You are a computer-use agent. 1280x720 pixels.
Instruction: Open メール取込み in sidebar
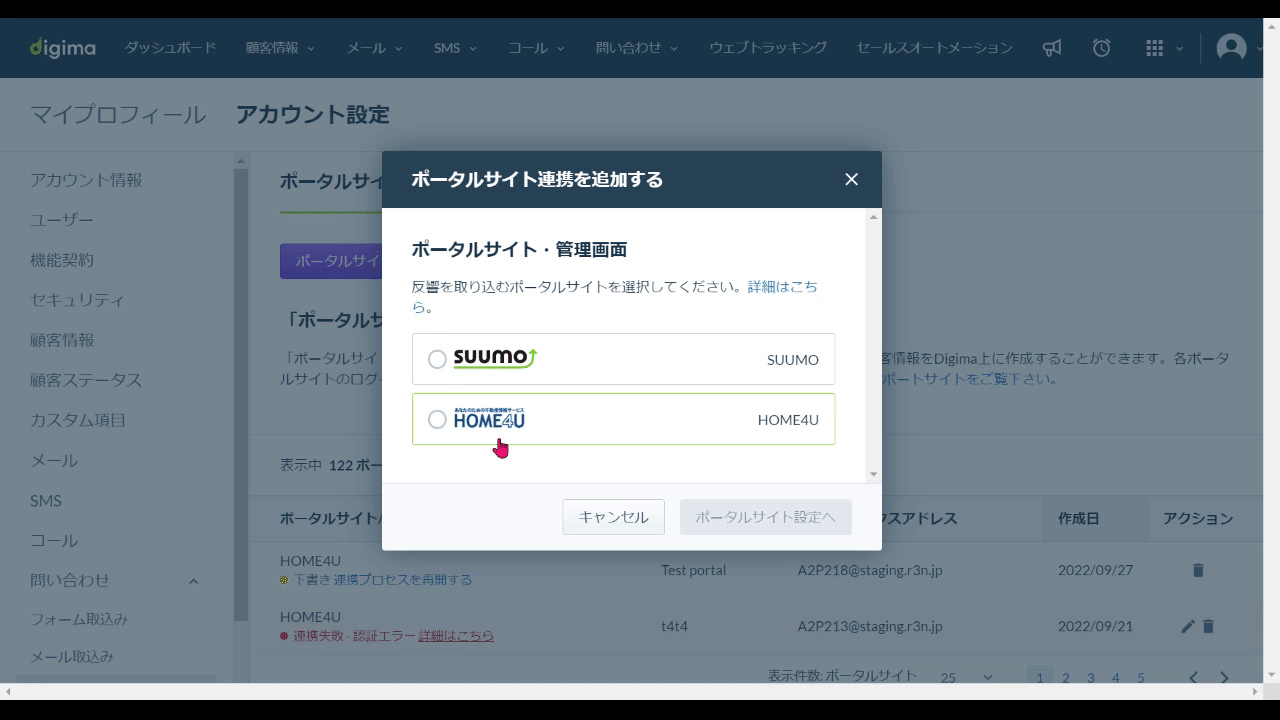point(72,657)
